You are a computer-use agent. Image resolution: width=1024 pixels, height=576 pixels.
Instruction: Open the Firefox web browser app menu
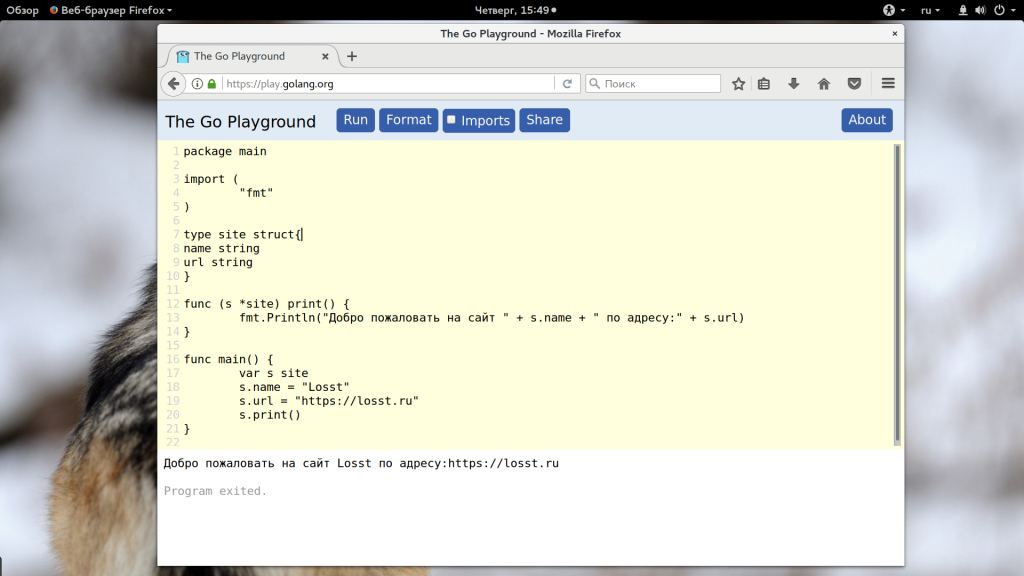pyautogui.click(x=110, y=10)
